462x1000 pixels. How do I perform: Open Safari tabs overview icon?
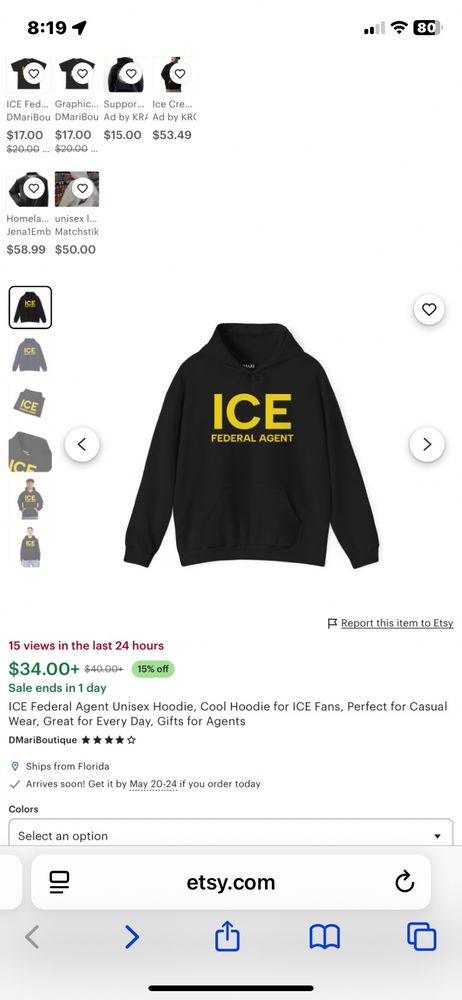point(421,937)
